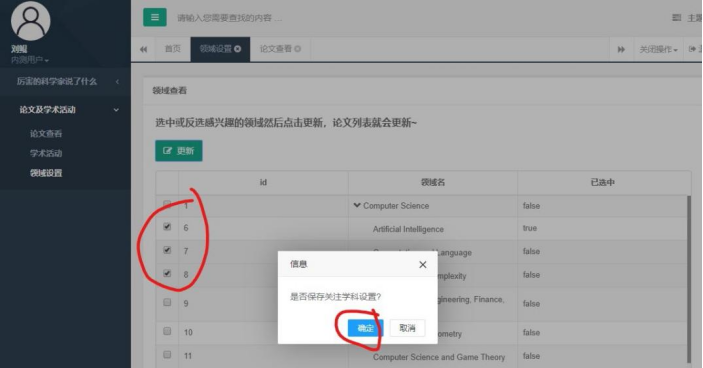The image size is (703, 368).
Task: Click the false value in Computer Science row
Action: (531, 206)
